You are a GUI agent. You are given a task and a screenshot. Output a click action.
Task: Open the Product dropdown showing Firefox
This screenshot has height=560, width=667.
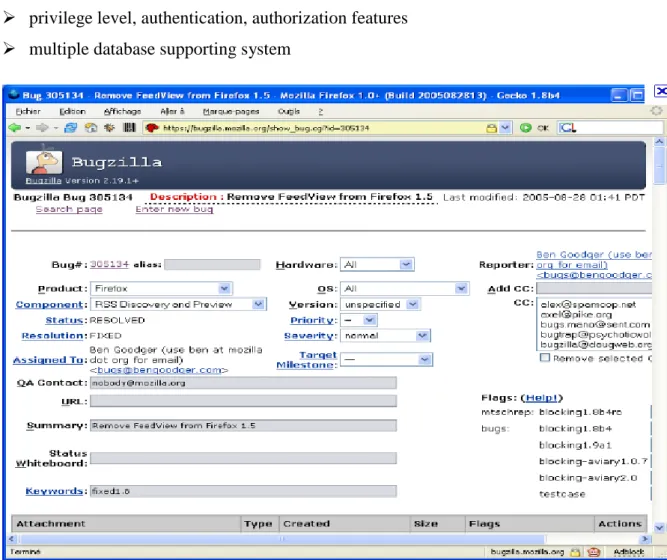(224, 289)
